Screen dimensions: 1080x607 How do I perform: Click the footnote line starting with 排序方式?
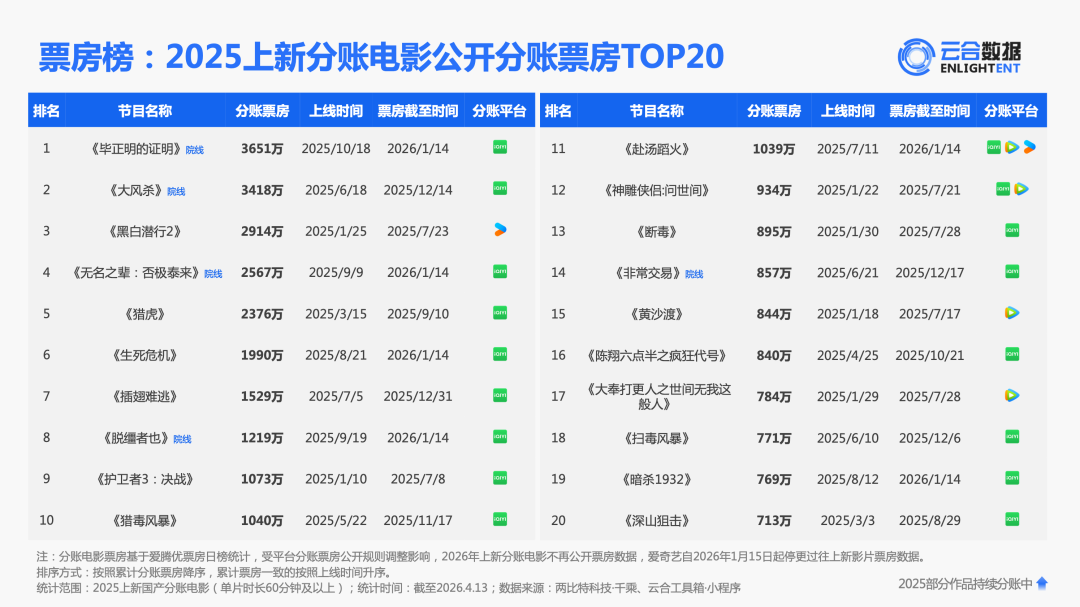[x=214, y=573]
